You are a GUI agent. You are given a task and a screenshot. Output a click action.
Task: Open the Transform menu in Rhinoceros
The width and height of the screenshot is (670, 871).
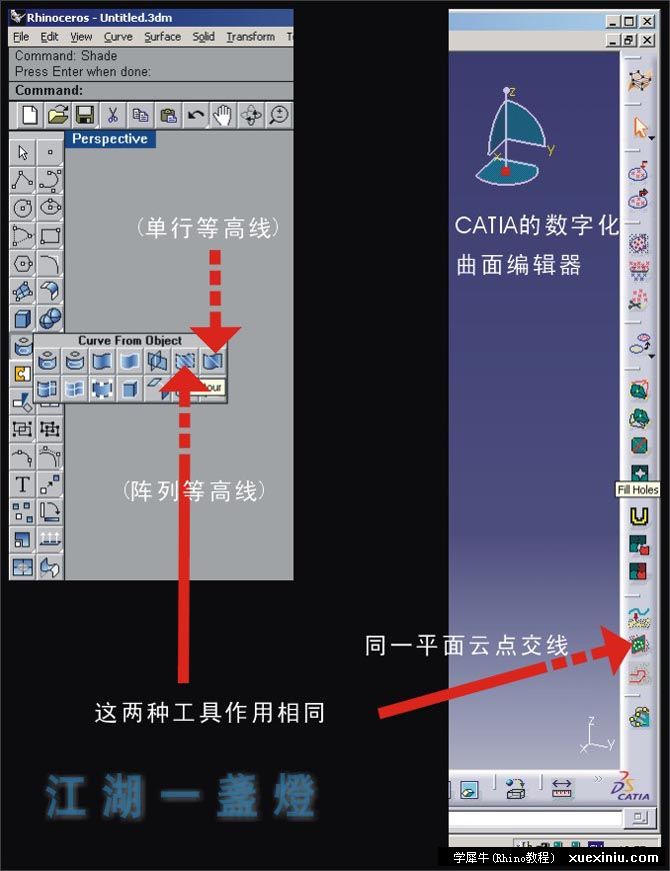click(x=251, y=37)
